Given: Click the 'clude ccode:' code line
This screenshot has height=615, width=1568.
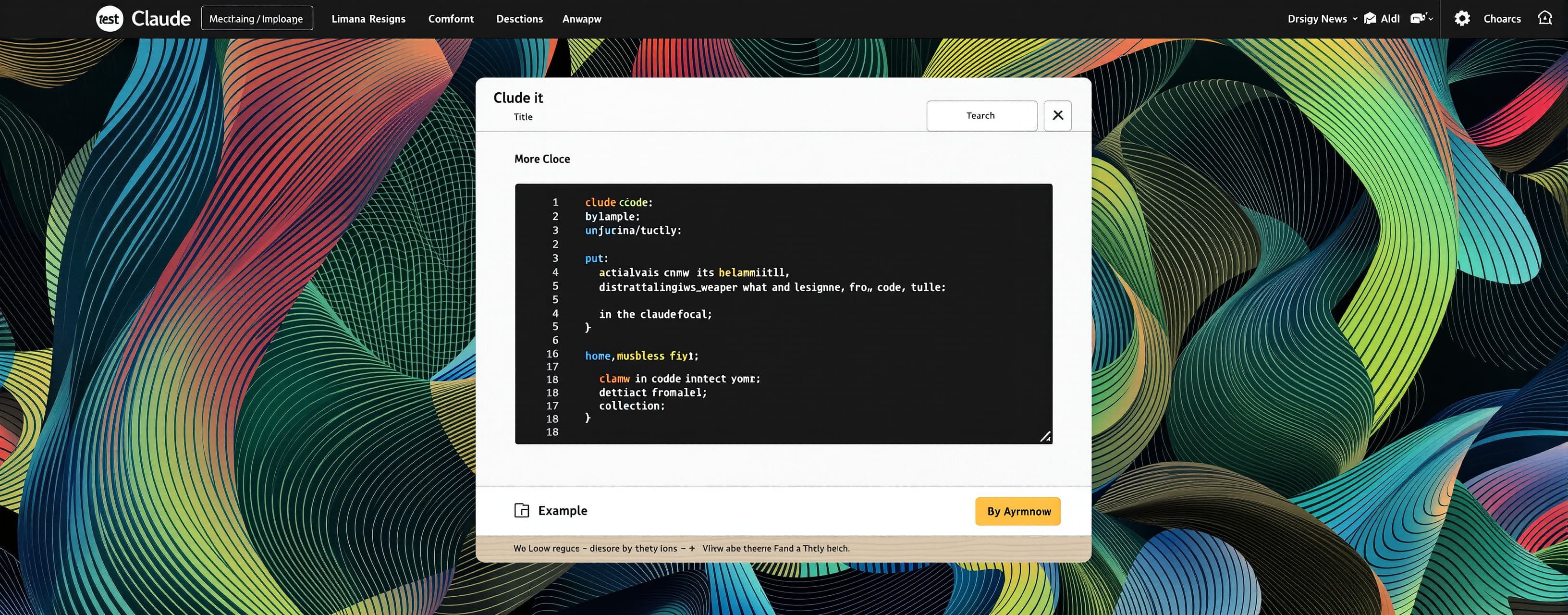Looking at the screenshot, I should pyautogui.click(x=619, y=202).
